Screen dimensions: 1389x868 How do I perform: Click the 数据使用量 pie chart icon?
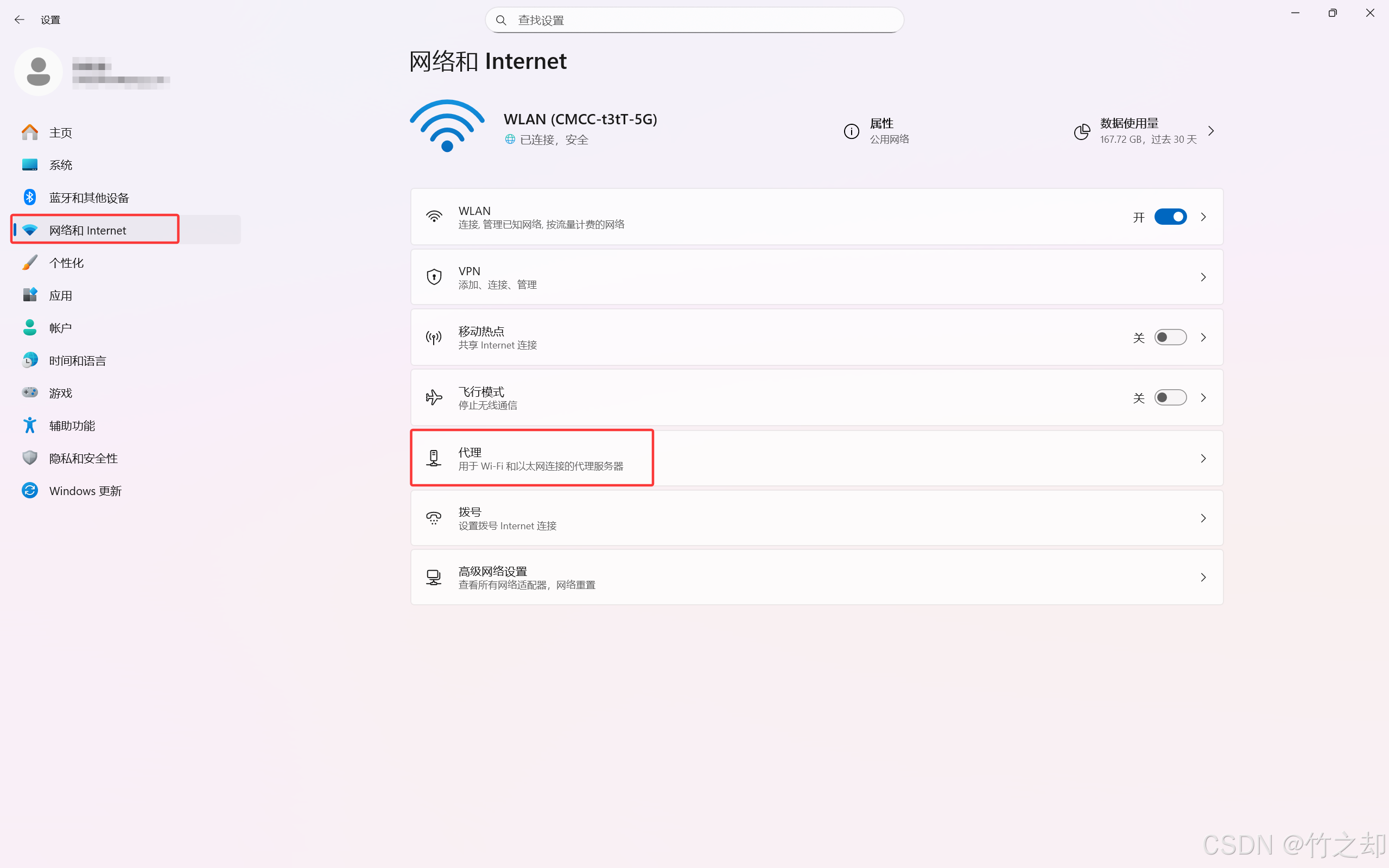tap(1082, 131)
